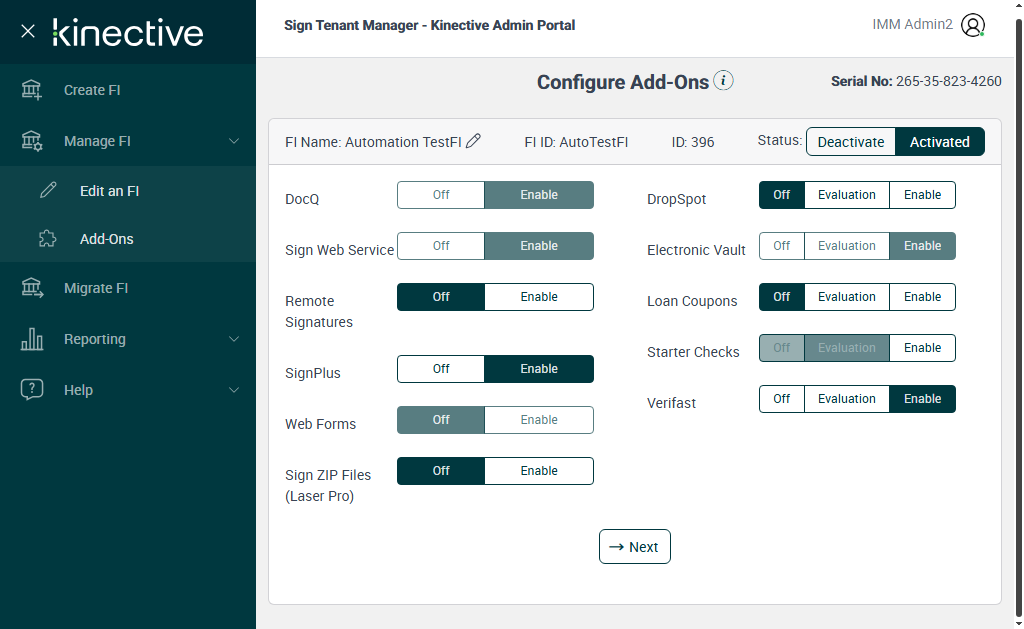1024x629 pixels.
Task: Click the Reporting bar chart icon
Action: (31, 338)
